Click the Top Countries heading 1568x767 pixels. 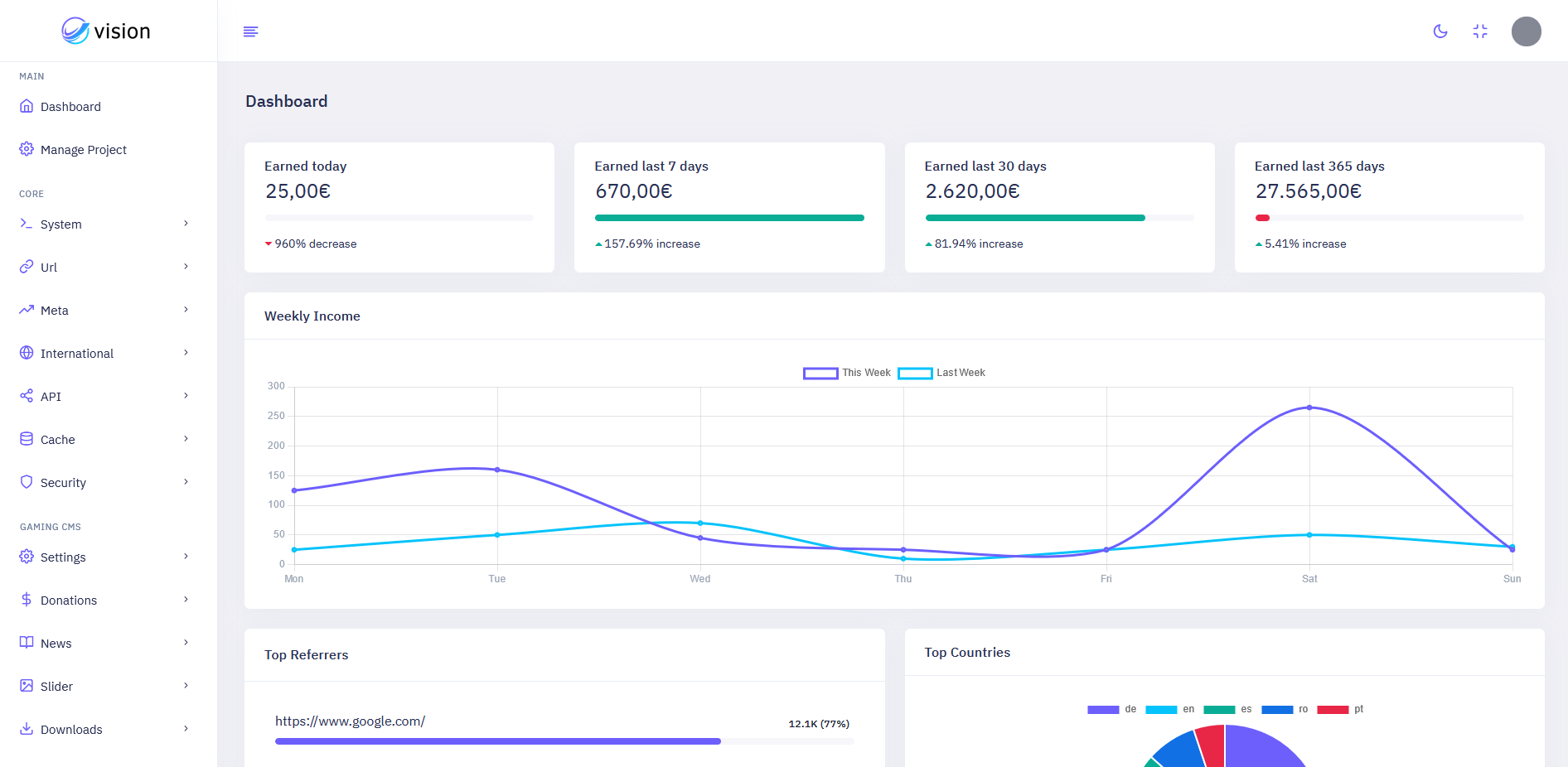(x=967, y=653)
